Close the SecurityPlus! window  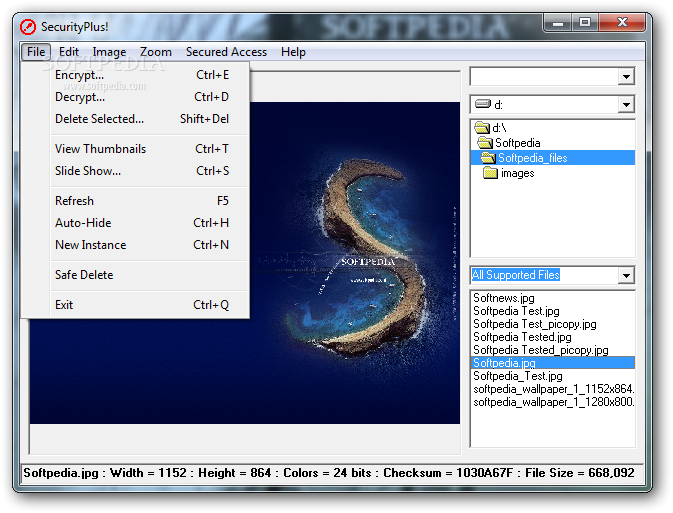pos(622,23)
